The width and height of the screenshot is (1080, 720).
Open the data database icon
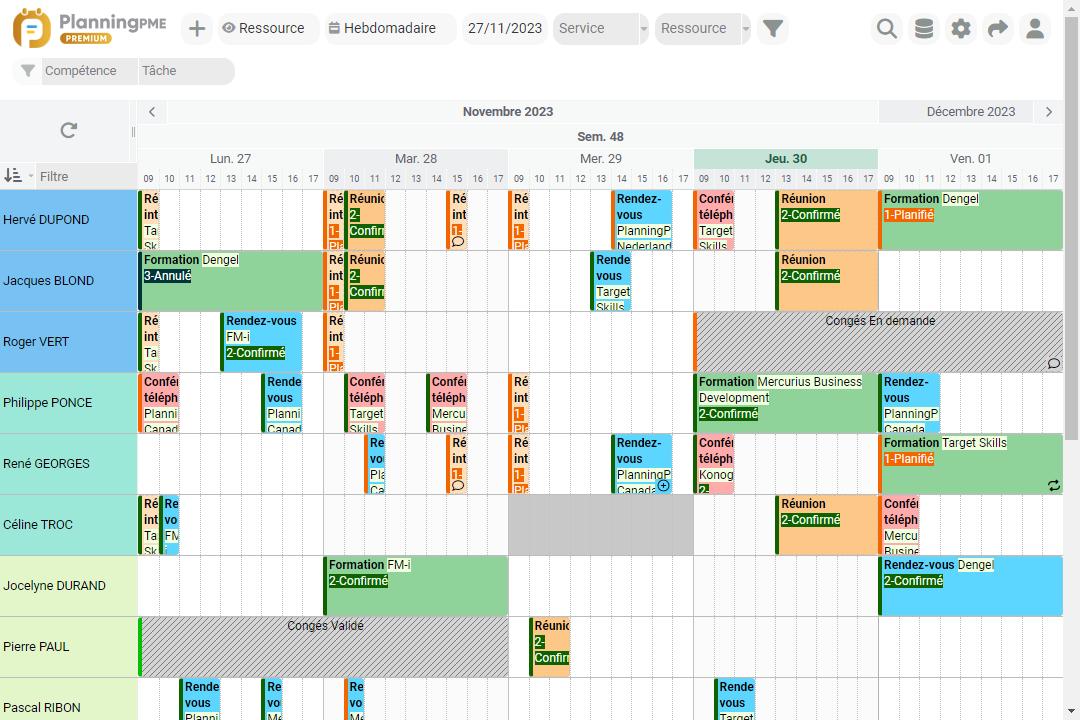[924, 28]
